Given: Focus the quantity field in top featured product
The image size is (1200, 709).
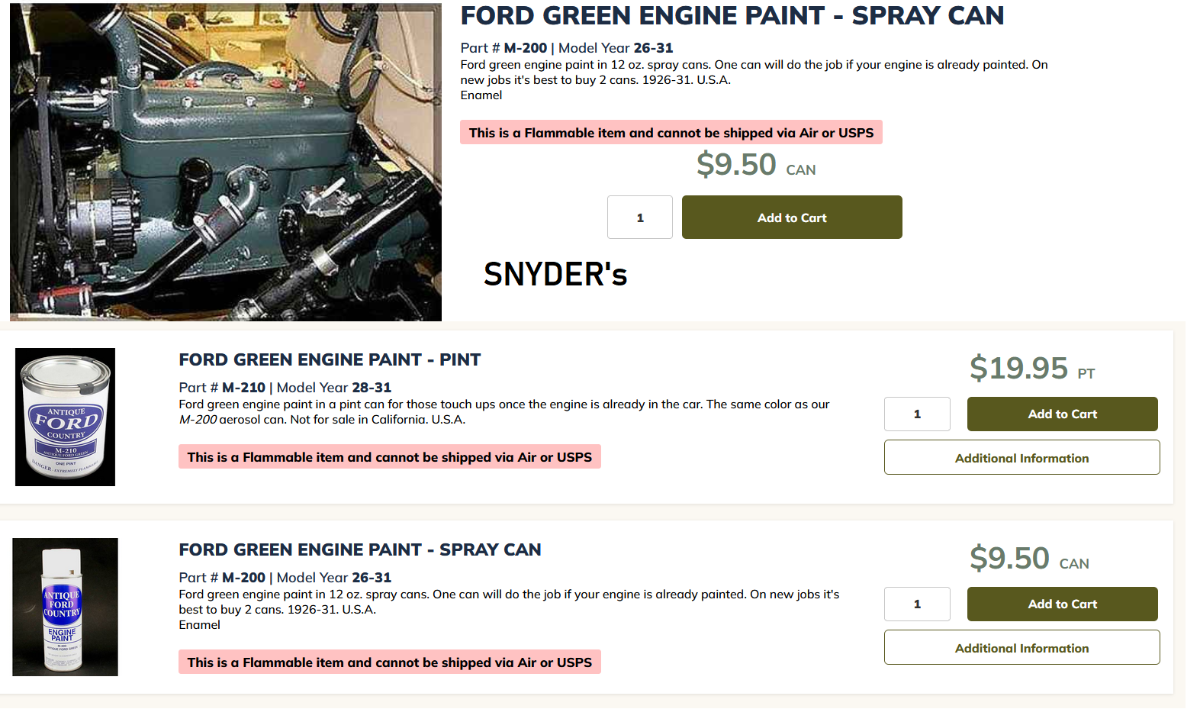Looking at the screenshot, I should pos(640,217).
